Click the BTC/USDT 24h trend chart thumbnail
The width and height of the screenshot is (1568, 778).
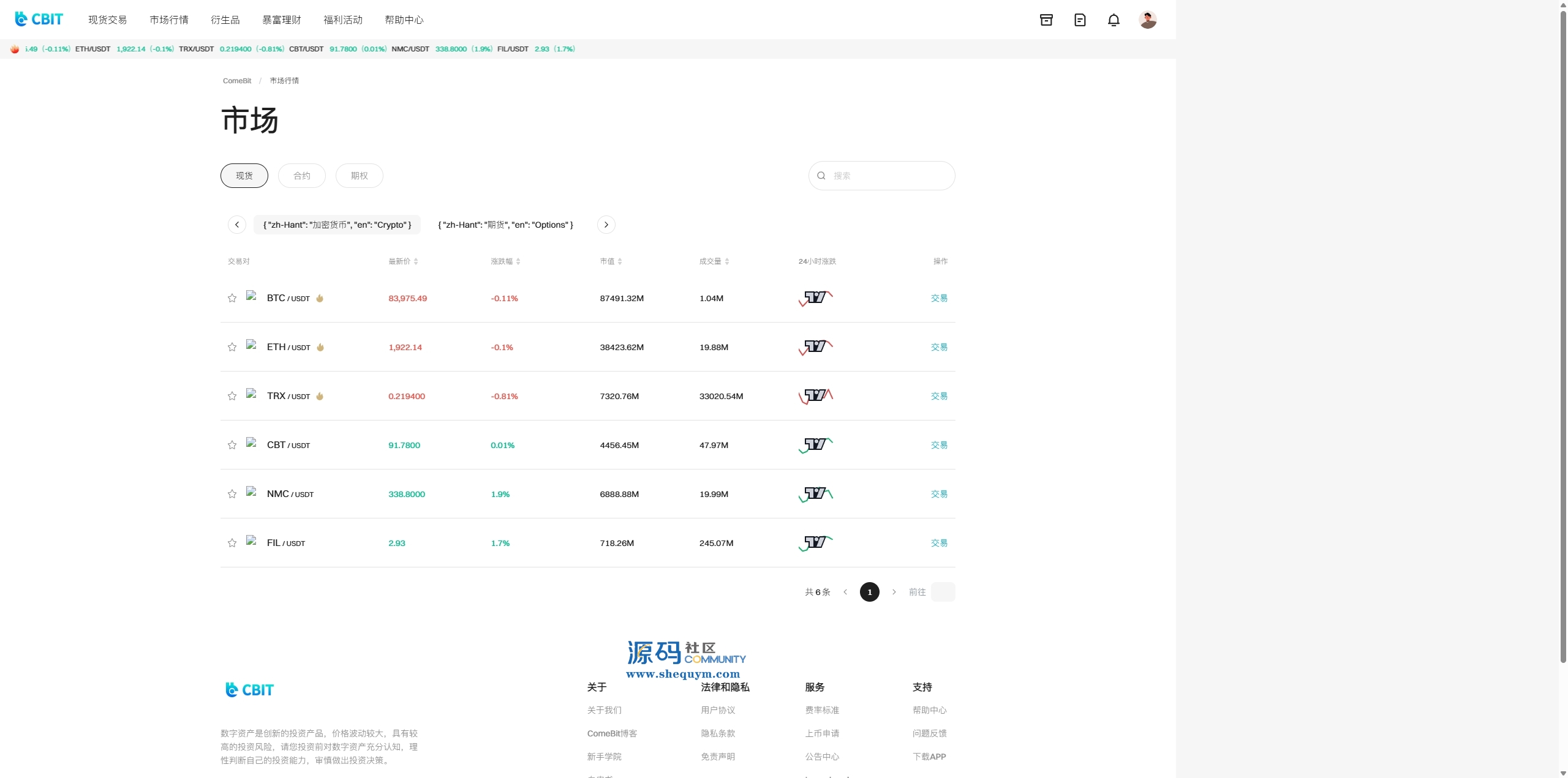(816, 298)
